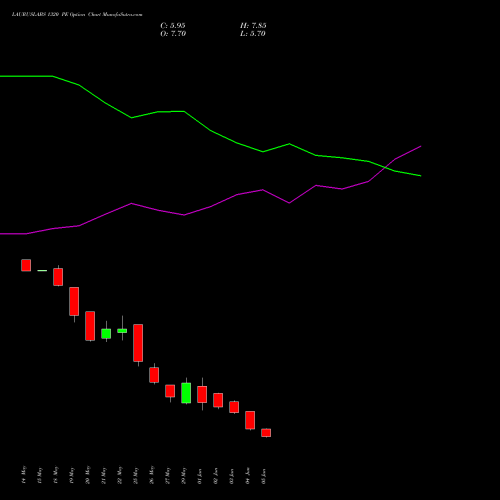Viewport: 500px width, 500px height.
Task: Click the red candlestick for 04 Jun
Action: pyautogui.click(x=250, y=420)
